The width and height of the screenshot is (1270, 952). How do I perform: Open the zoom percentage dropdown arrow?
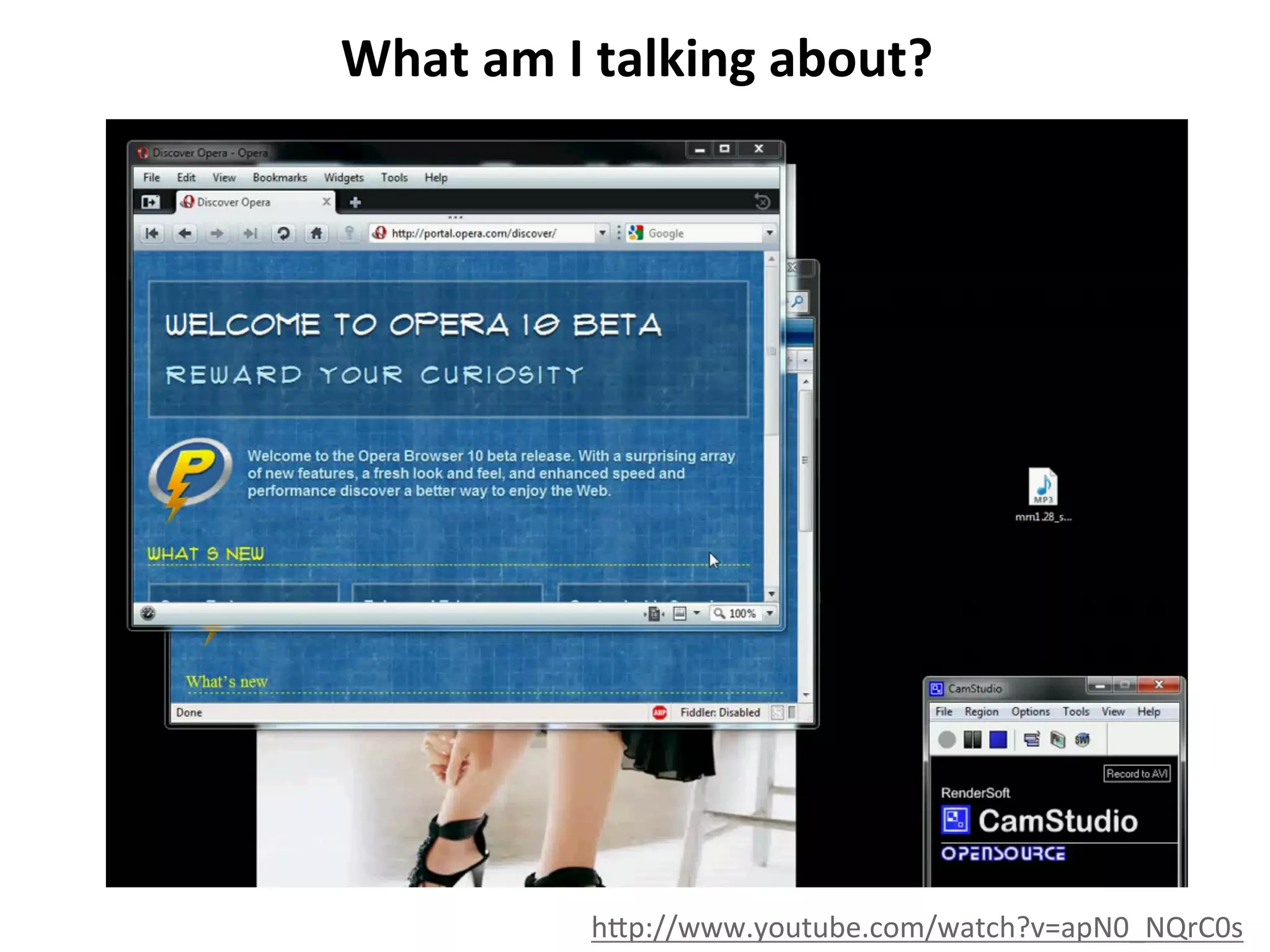tap(770, 614)
